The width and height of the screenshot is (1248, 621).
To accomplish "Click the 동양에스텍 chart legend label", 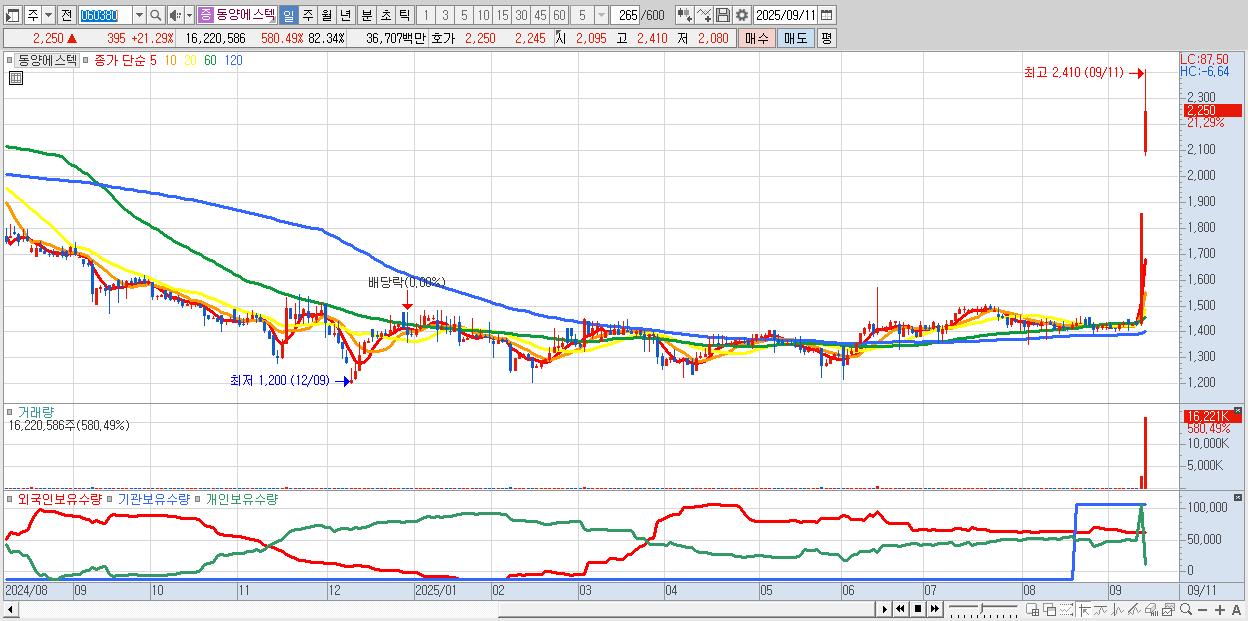I will (46, 60).
